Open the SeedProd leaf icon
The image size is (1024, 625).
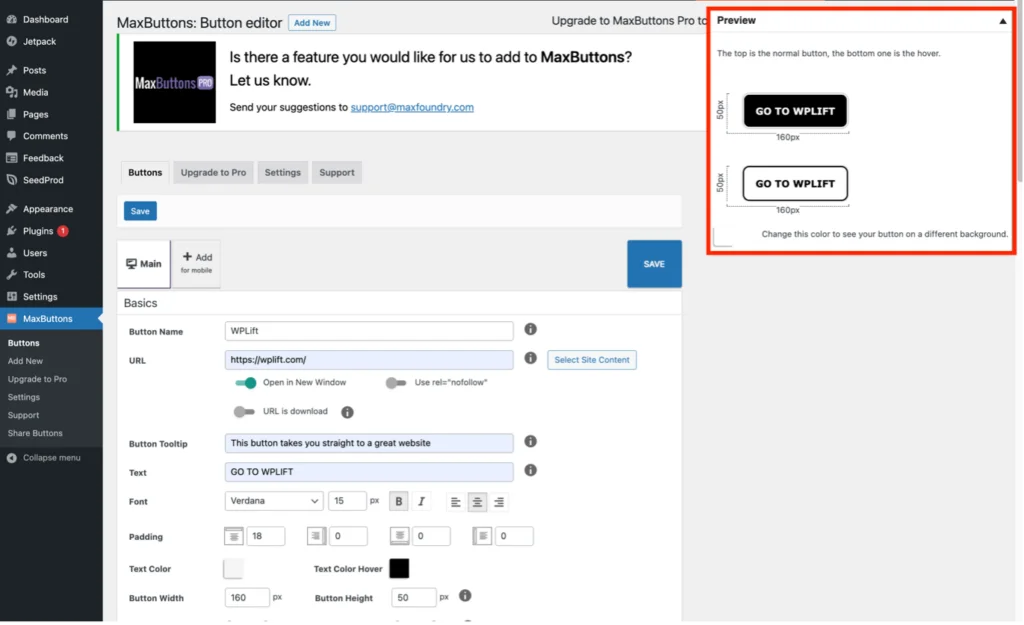tap(12, 180)
